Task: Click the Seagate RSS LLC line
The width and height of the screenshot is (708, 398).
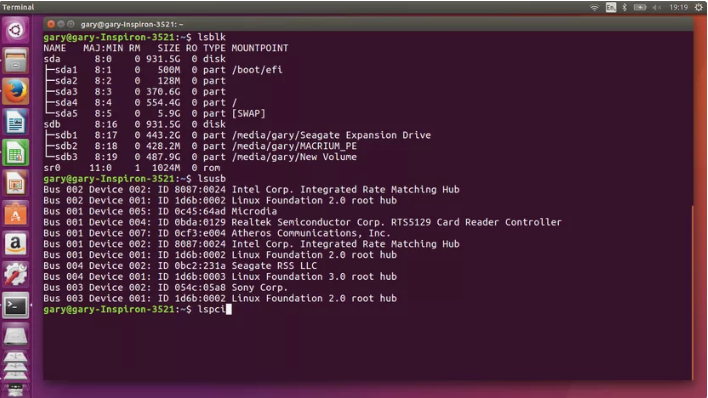Action: 180,266
